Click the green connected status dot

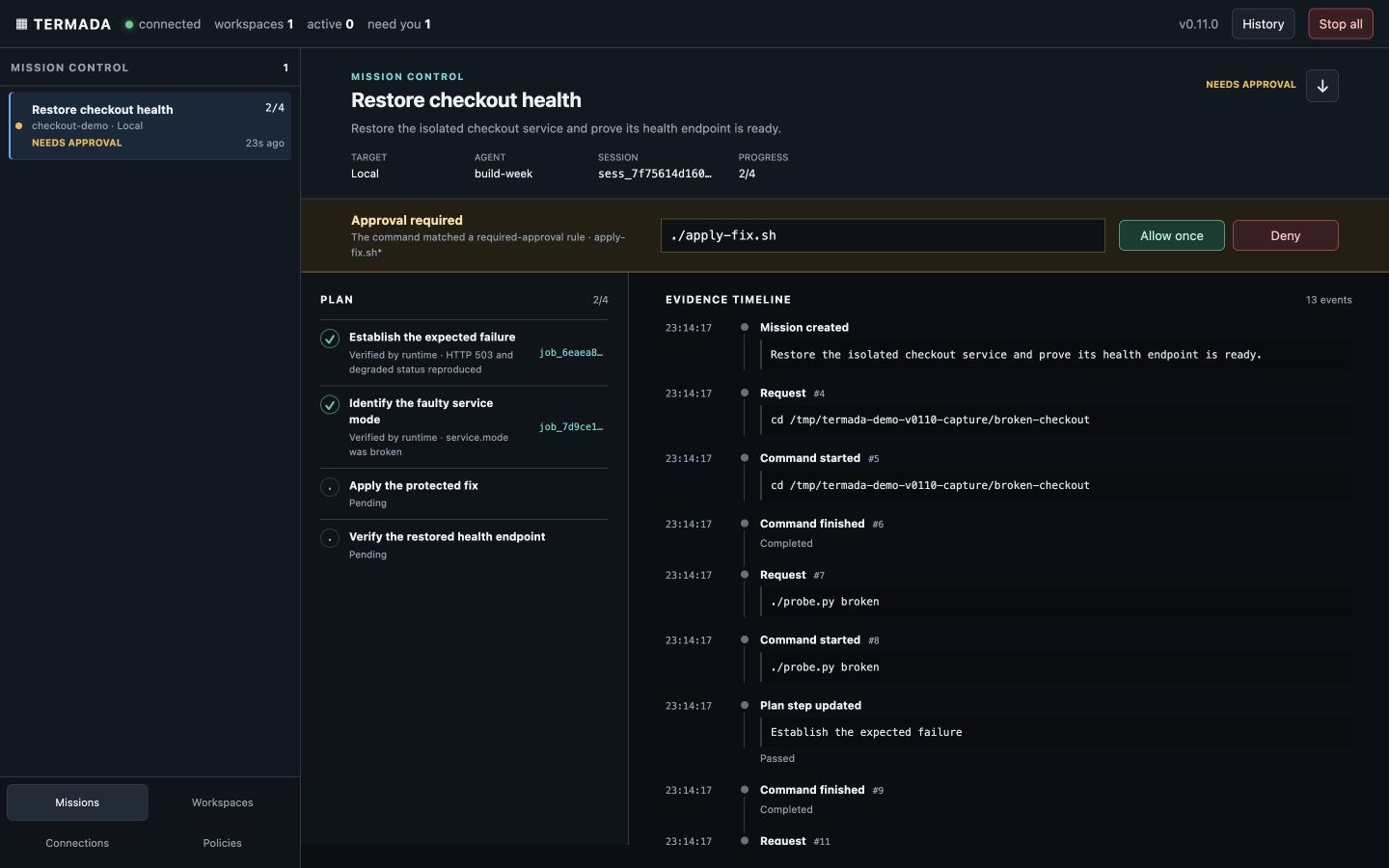click(x=129, y=24)
